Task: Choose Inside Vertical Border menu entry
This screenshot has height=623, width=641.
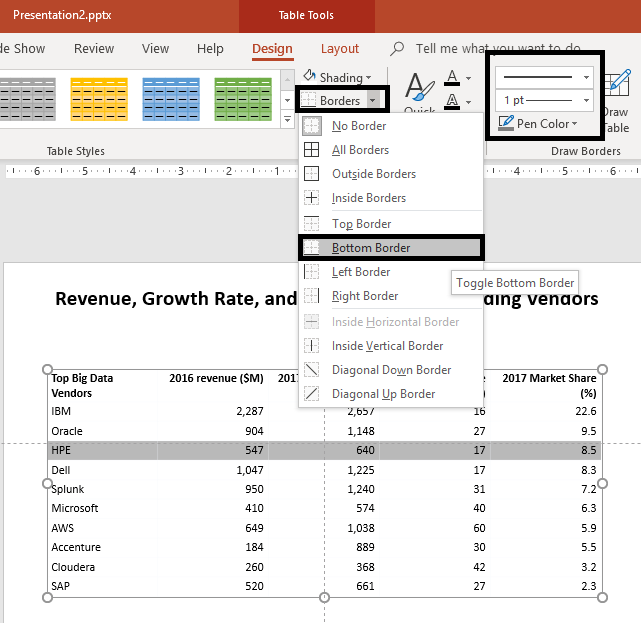Action: point(391,346)
